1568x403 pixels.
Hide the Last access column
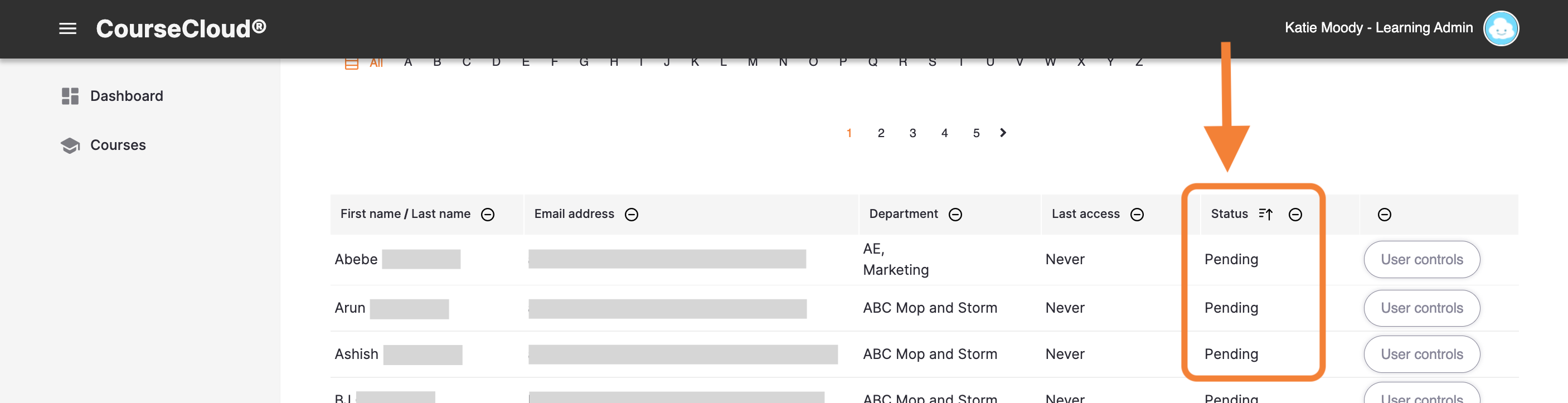pos(1137,214)
